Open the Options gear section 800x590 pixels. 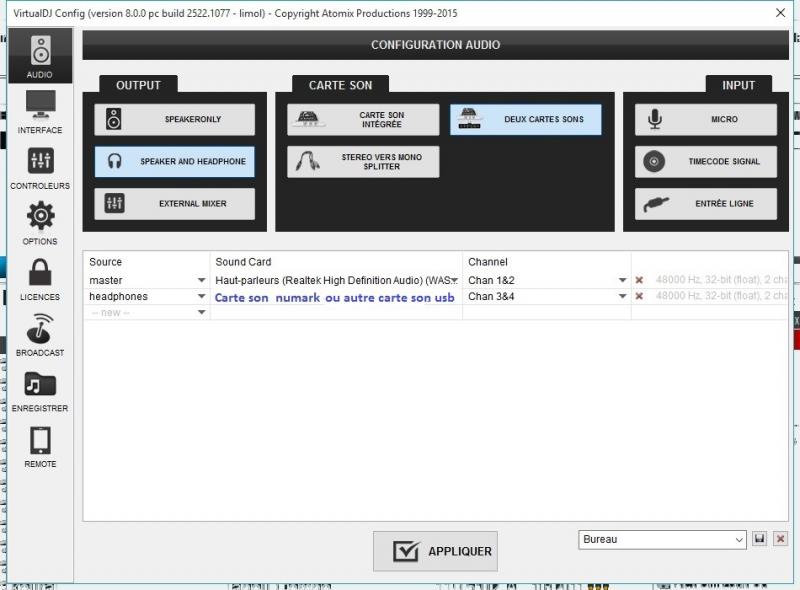coord(40,222)
